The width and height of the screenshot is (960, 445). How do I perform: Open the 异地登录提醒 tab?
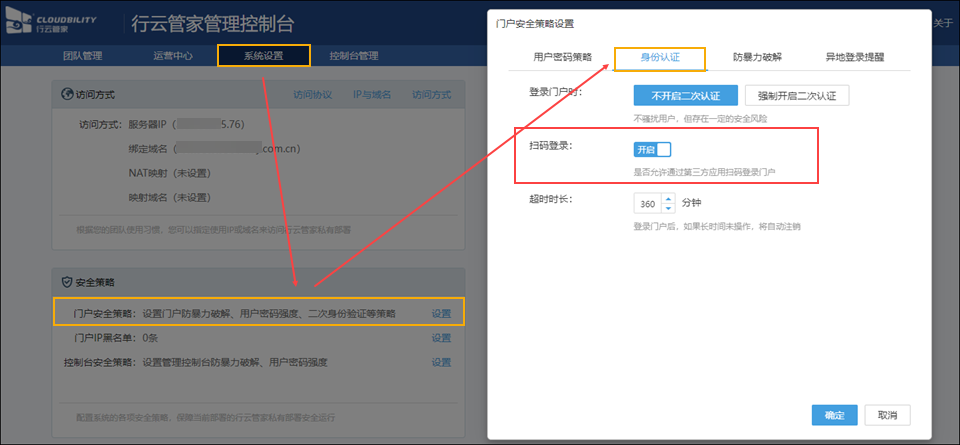pyautogui.click(x=854, y=58)
